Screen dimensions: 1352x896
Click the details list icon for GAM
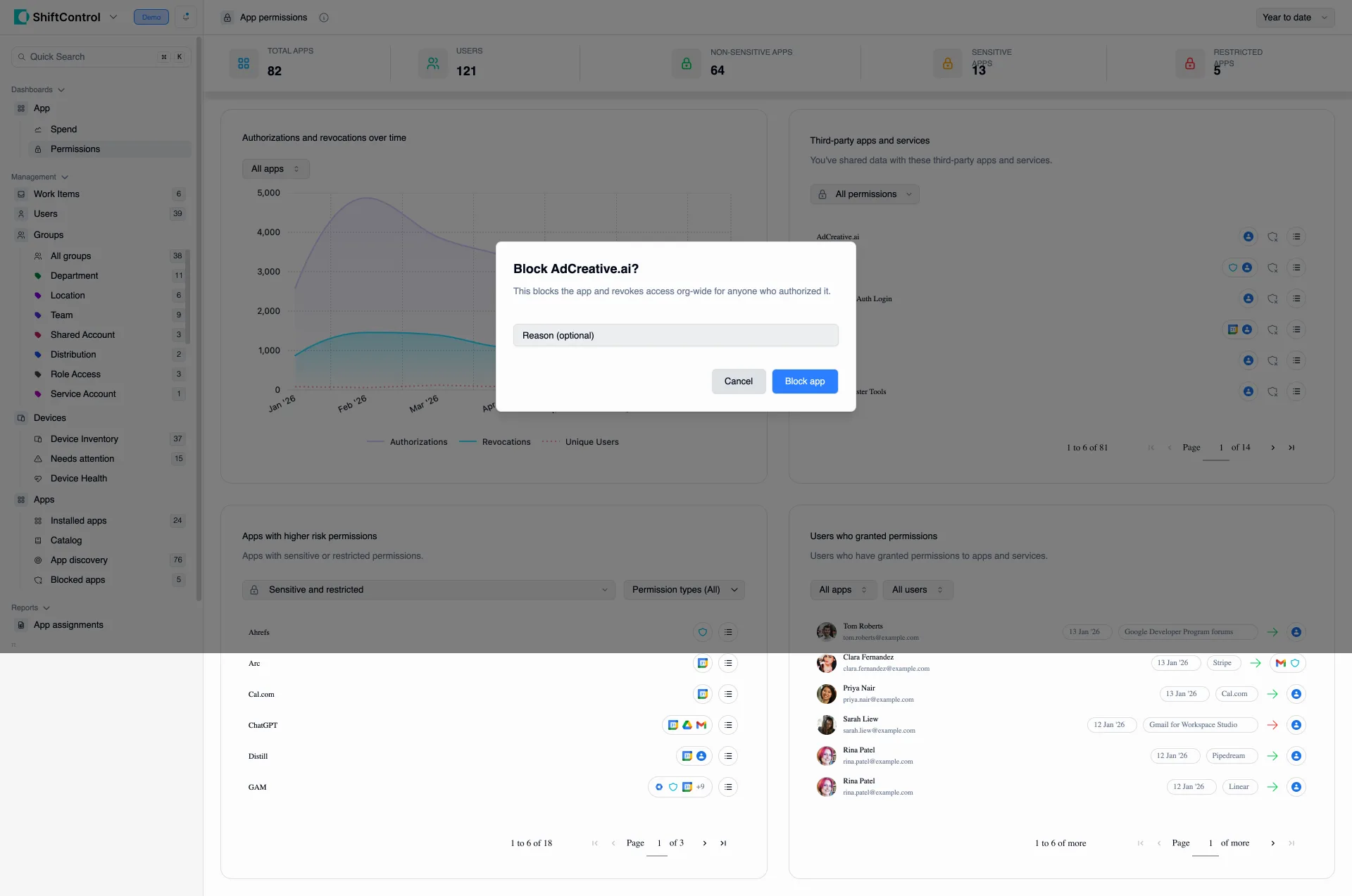pos(728,788)
